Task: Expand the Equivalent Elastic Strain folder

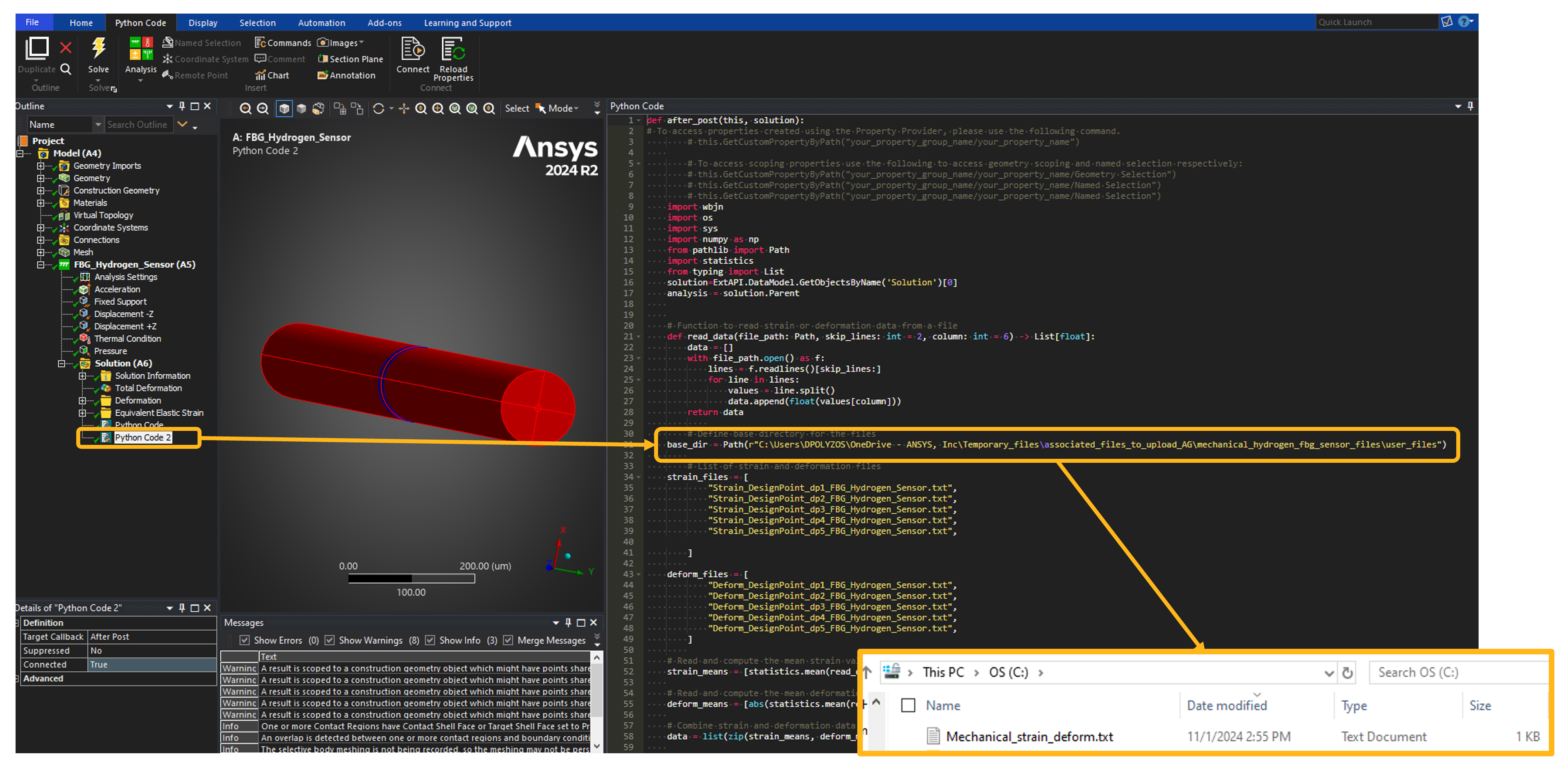Action: pos(81,413)
